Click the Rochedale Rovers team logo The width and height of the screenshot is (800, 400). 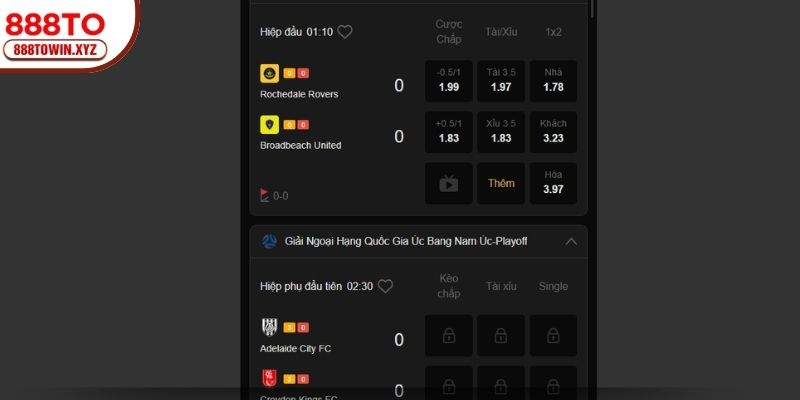pyautogui.click(x=269, y=73)
